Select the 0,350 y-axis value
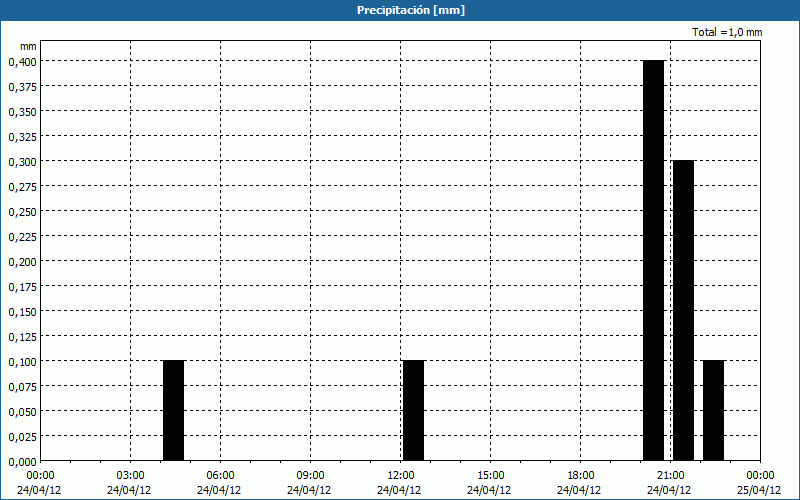The width and height of the screenshot is (800, 500). pos(22,111)
